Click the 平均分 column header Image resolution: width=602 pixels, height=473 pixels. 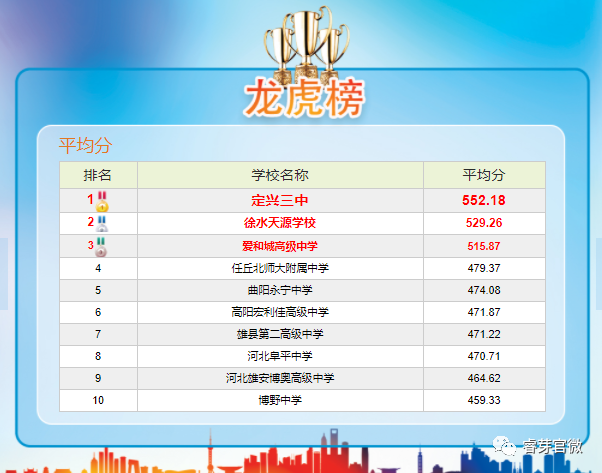pos(484,175)
